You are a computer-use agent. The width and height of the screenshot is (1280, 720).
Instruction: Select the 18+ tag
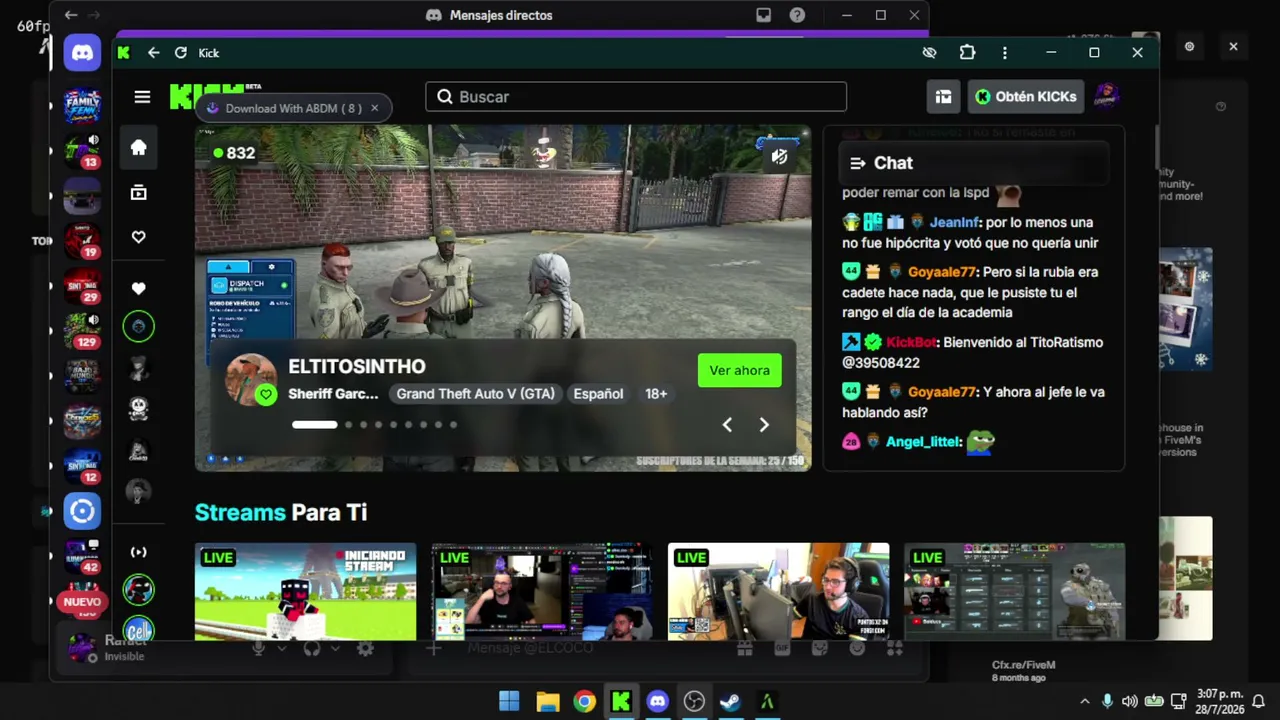(x=656, y=394)
